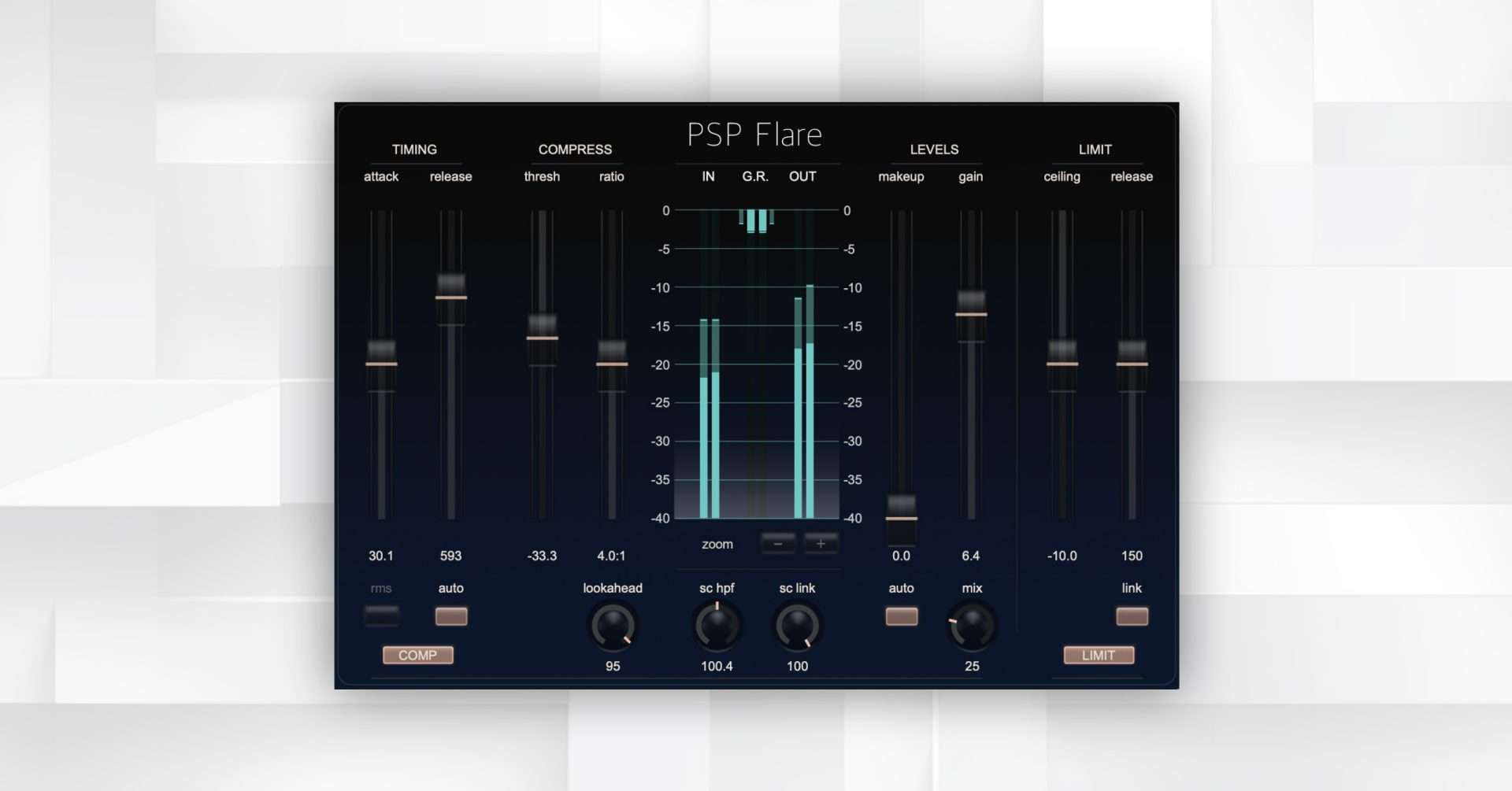Viewport: 1512px width, 791px height.
Task: Toggle the COMP compressor button
Action: click(x=417, y=655)
